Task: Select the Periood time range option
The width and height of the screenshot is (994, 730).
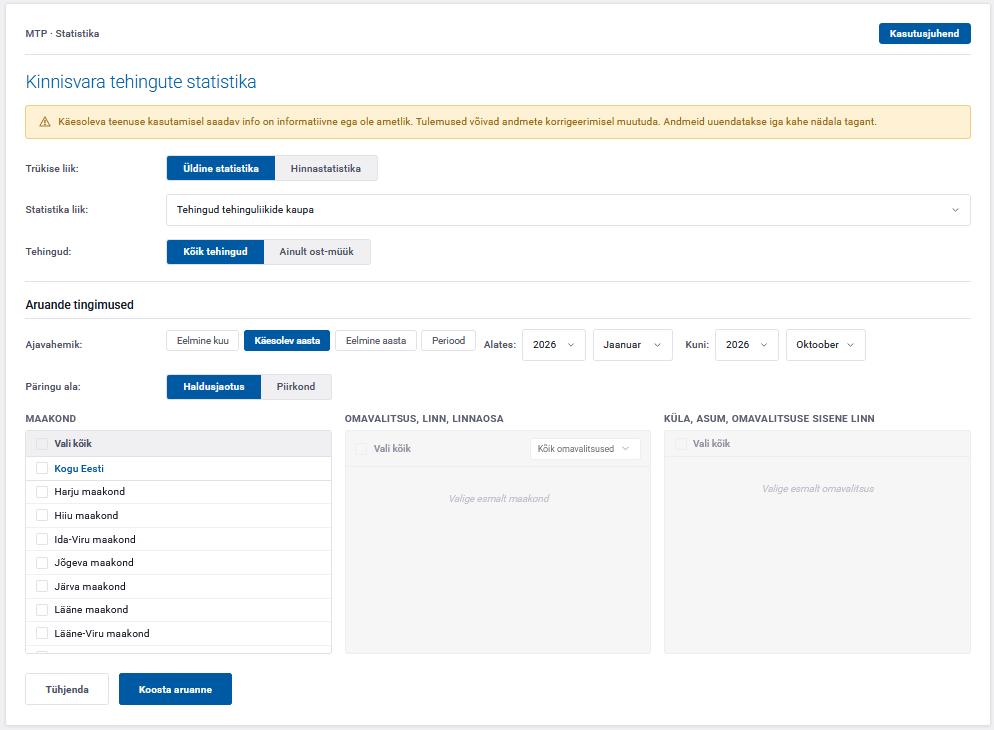Action: point(449,340)
